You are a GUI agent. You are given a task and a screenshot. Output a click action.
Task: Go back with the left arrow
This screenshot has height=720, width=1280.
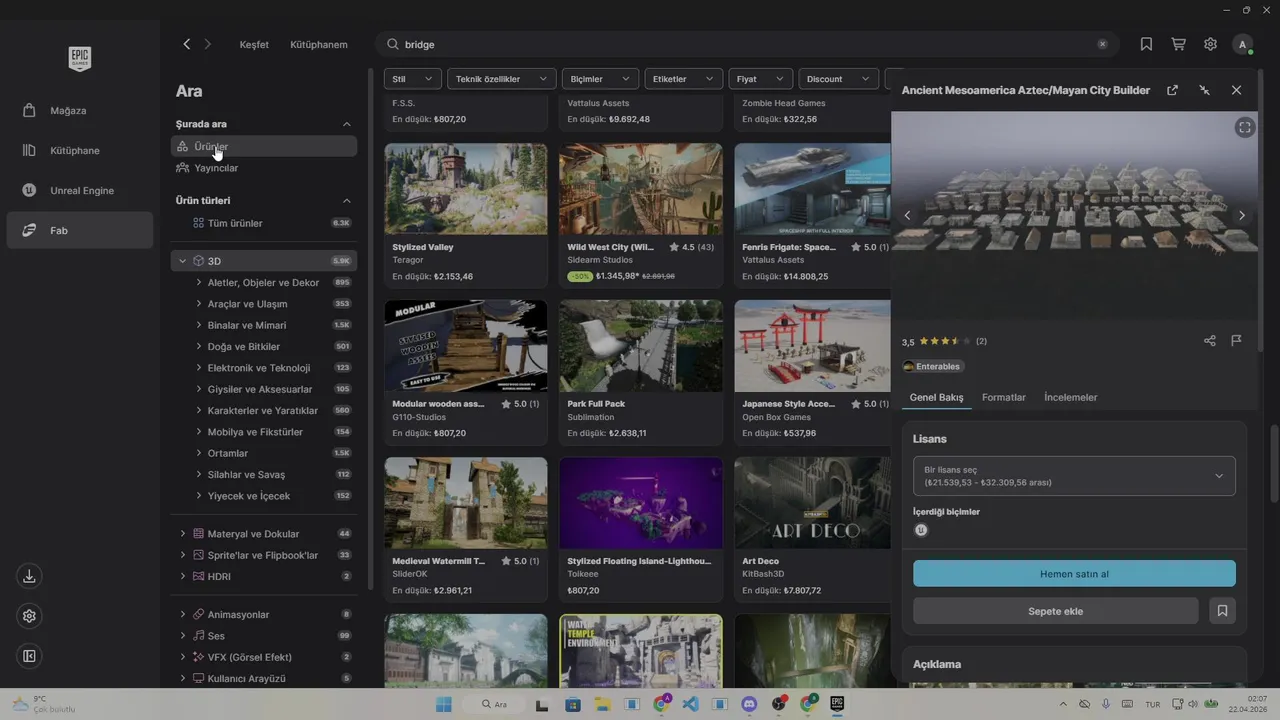[186, 44]
